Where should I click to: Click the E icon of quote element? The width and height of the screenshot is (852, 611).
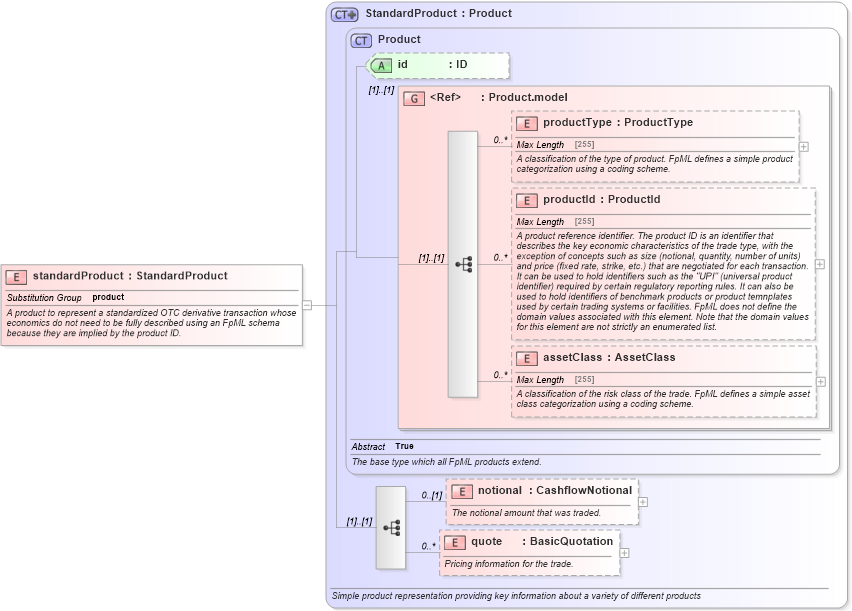[x=454, y=543]
